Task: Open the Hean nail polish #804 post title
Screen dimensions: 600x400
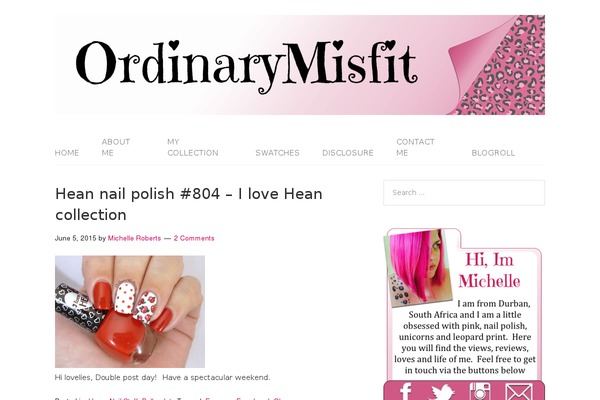Action: tap(189, 204)
